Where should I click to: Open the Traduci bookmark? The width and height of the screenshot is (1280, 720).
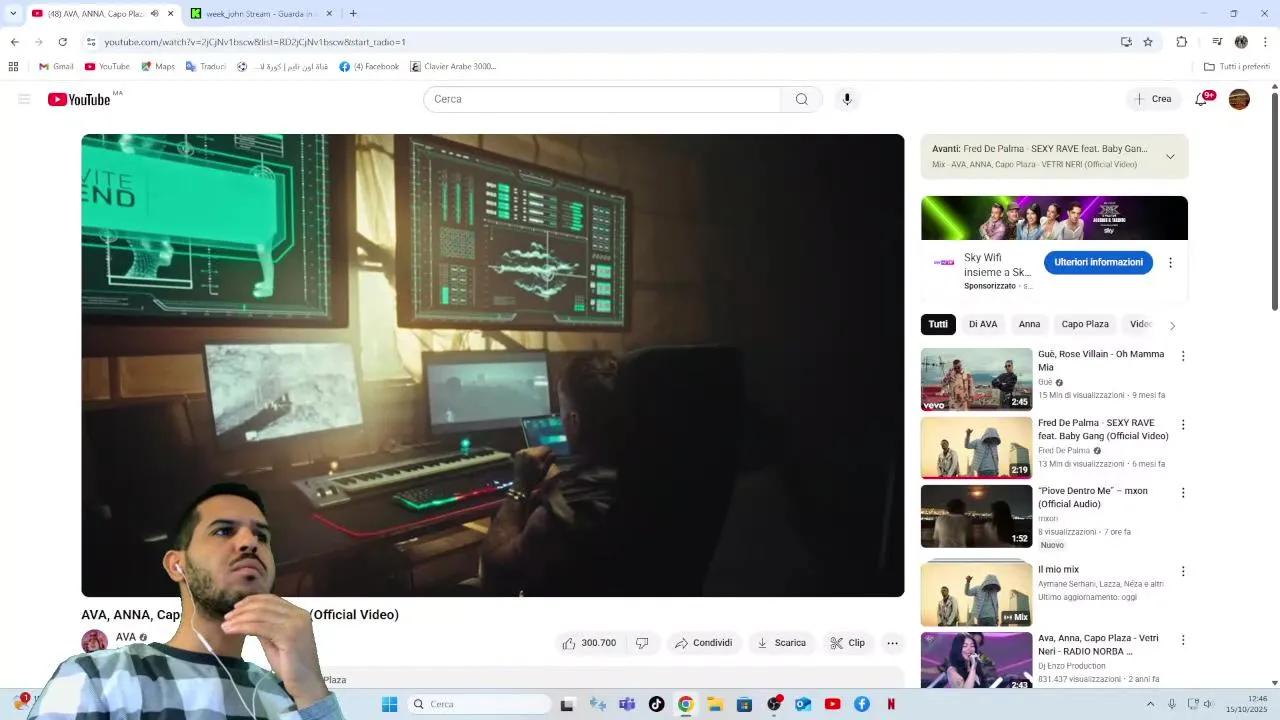pos(206,67)
